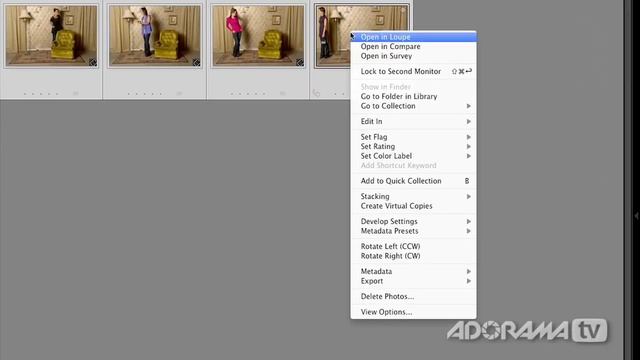Click rotate icon under fourth thumbnail
Image resolution: width=640 pixels, height=360 pixels.
point(316,93)
